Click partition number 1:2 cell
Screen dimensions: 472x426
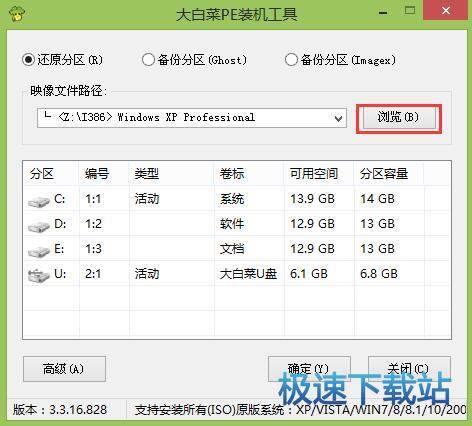tap(93, 224)
